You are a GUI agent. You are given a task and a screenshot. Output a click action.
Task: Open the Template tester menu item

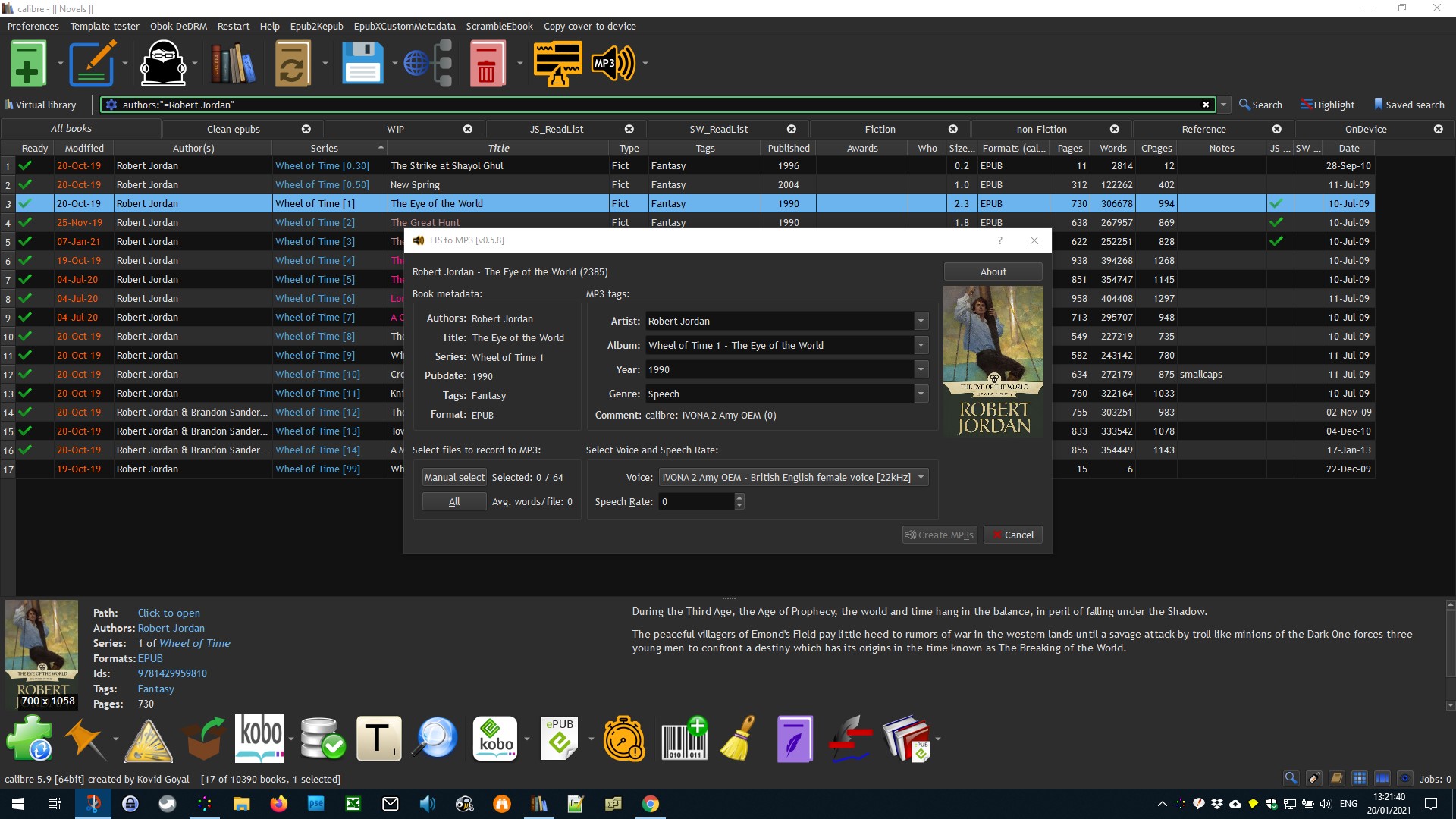coord(105,26)
